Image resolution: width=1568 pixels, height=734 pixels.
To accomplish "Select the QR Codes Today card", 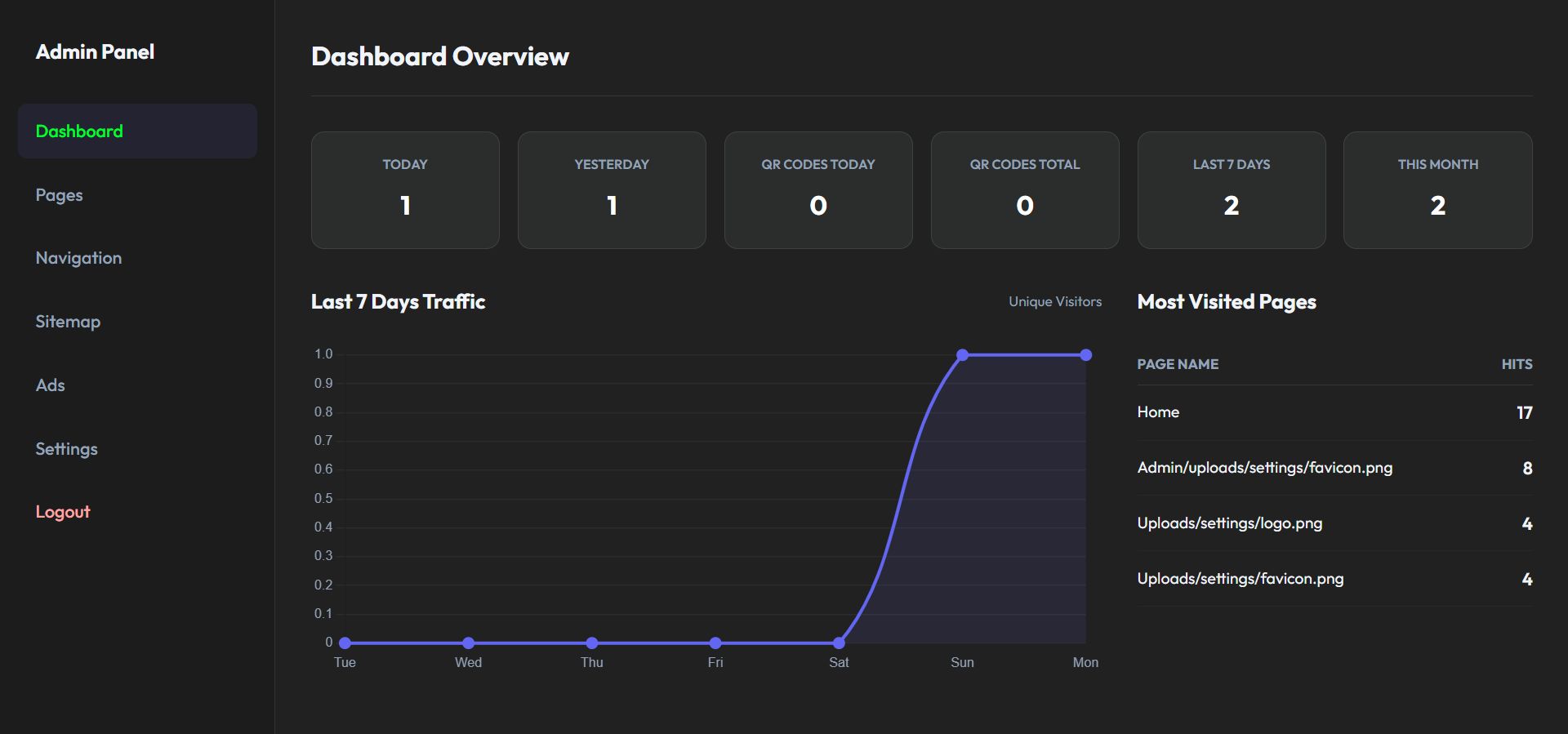I will pos(818,190).
